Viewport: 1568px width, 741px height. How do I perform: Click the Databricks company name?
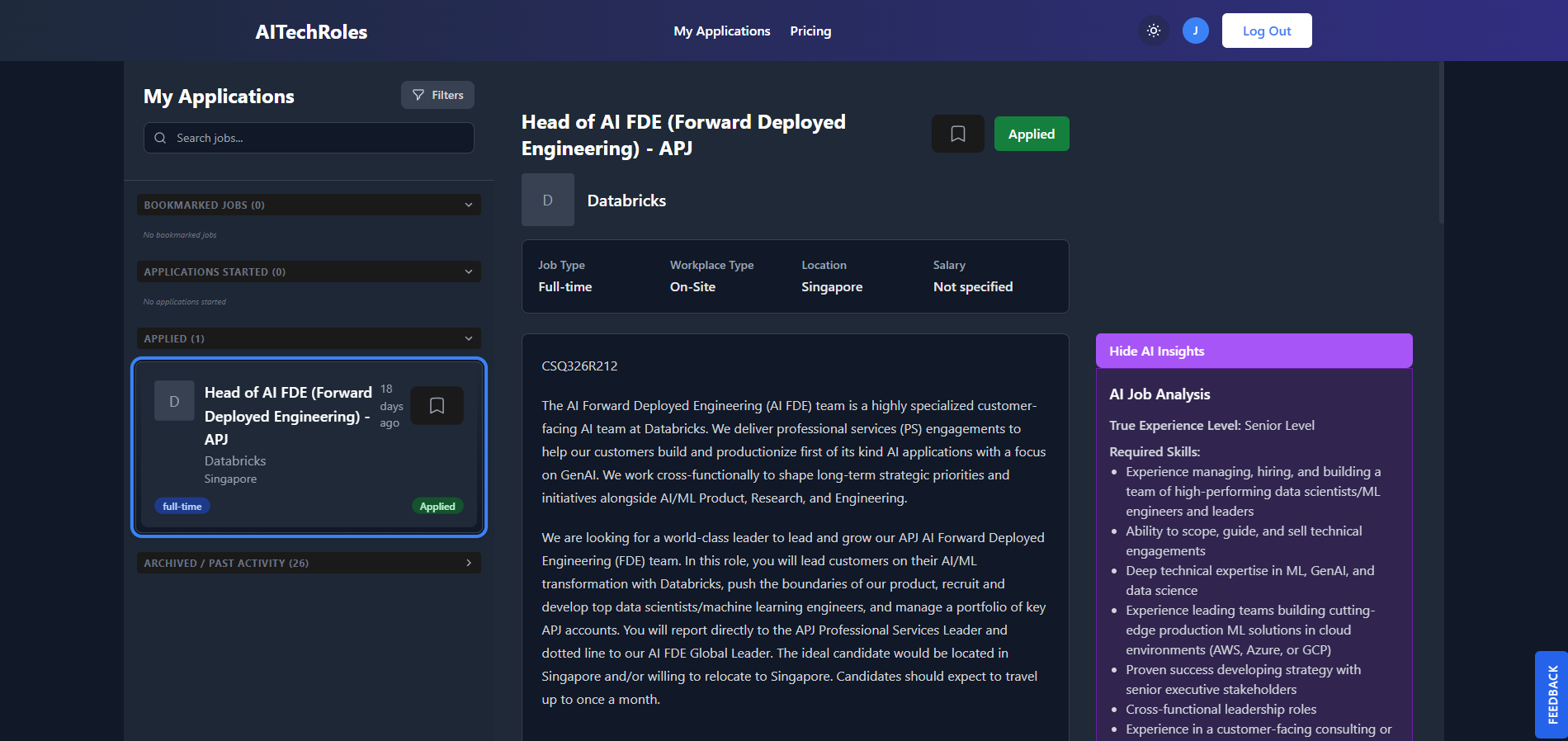pos(626,201)
